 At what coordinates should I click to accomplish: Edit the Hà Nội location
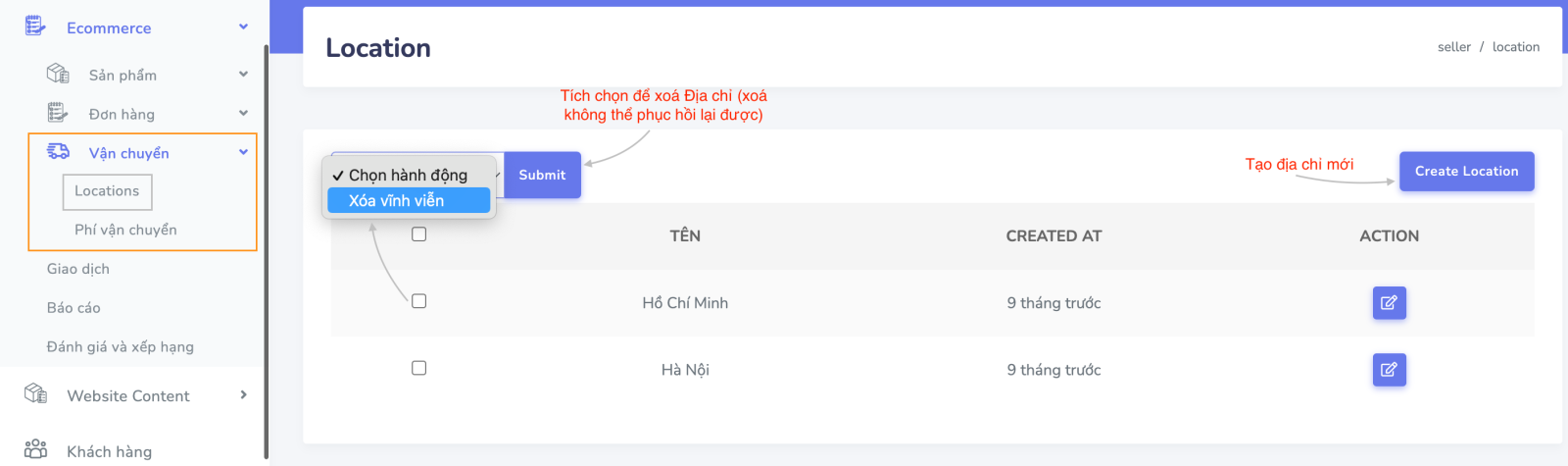[1389, 370]
